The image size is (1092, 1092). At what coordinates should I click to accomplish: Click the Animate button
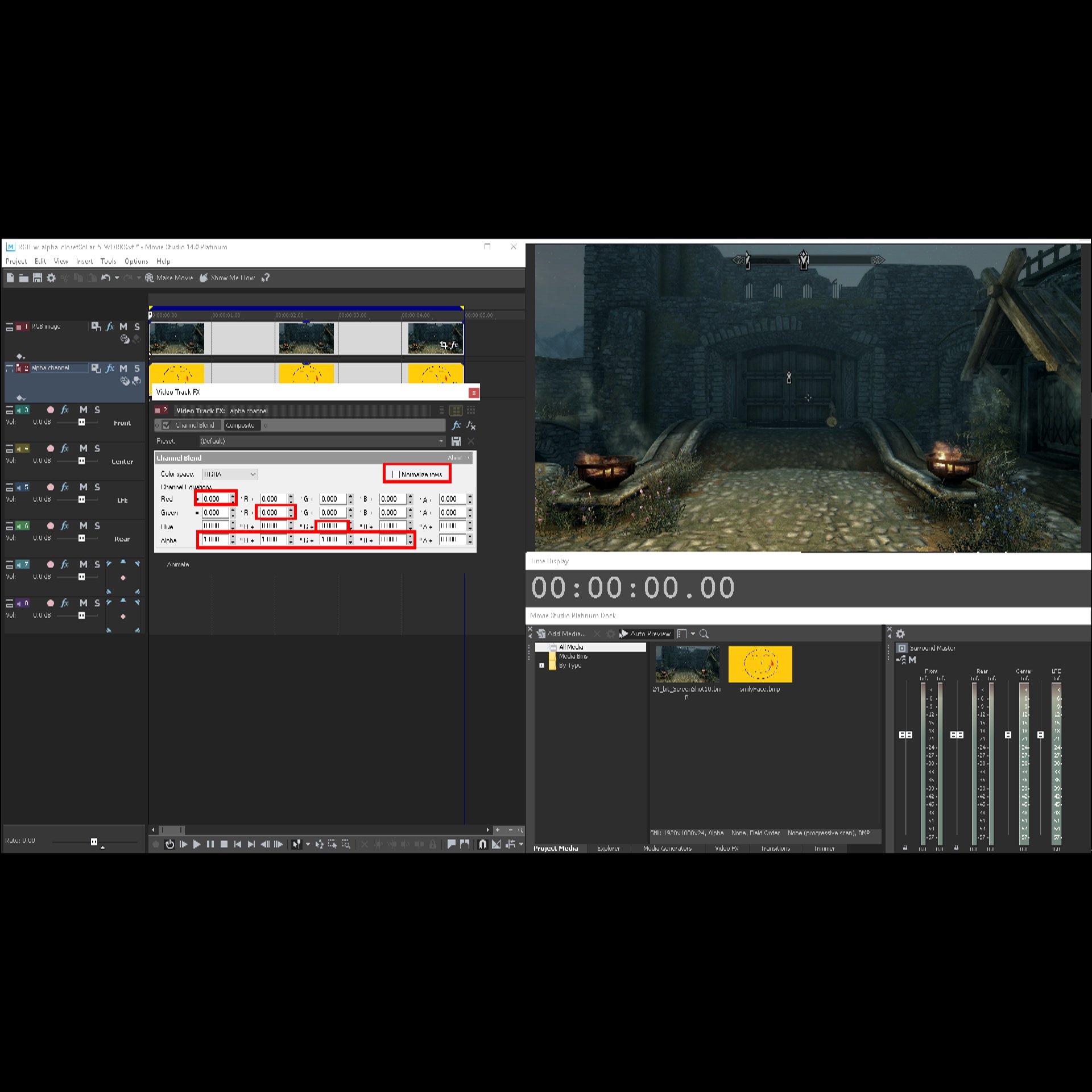click(178, 564)
